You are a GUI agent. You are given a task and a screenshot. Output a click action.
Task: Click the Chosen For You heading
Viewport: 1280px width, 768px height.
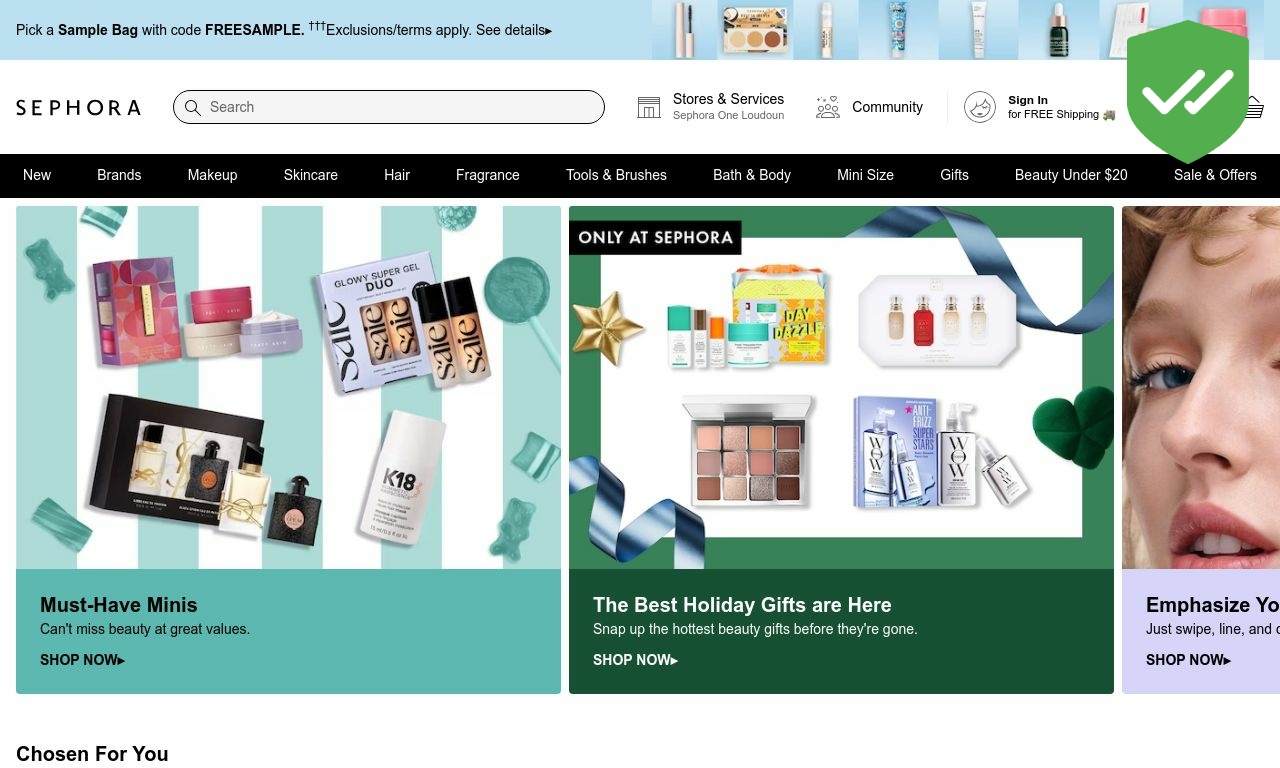point(92,754)
